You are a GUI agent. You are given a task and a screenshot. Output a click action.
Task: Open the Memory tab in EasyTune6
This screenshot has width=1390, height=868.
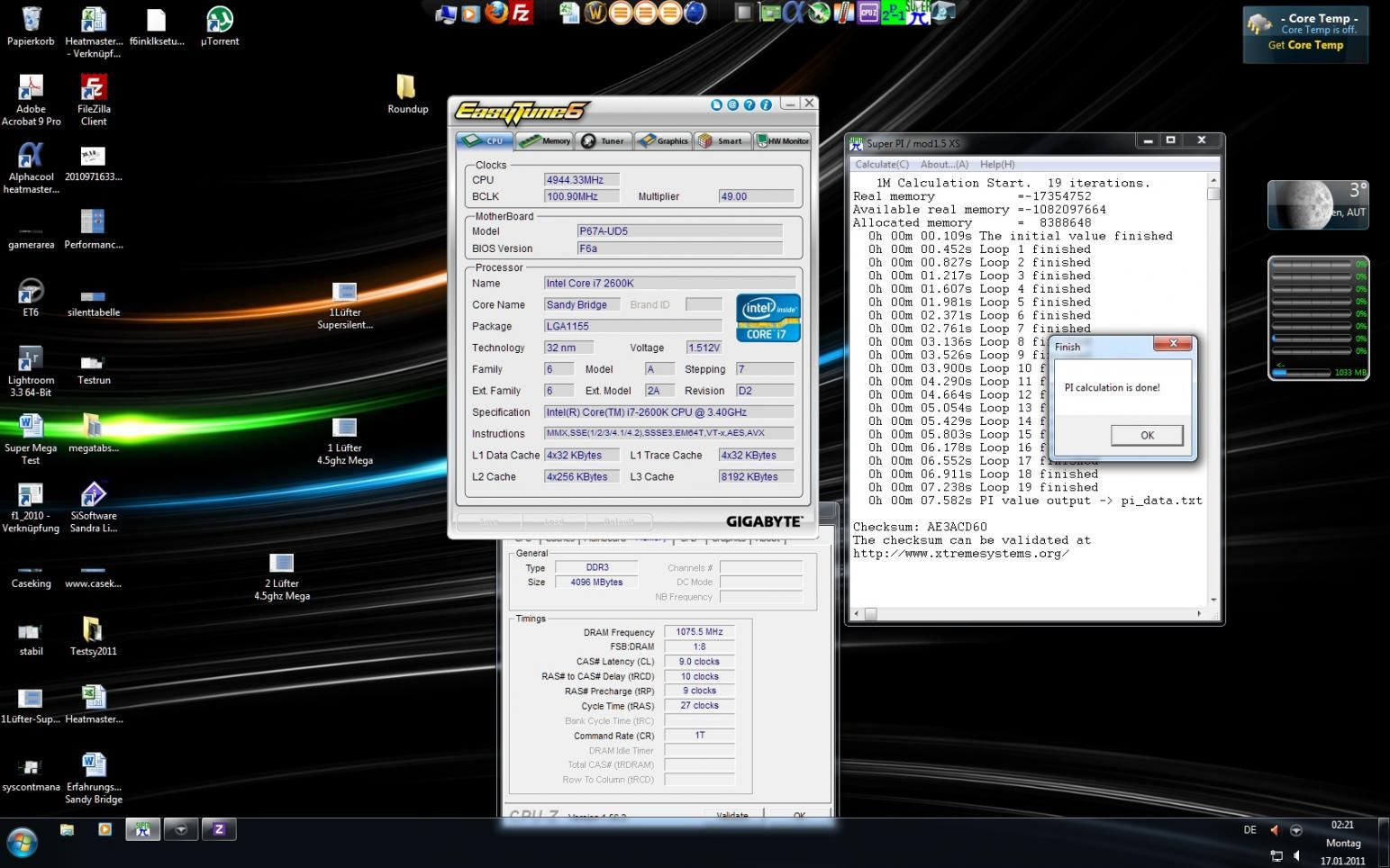coord(544,141)
